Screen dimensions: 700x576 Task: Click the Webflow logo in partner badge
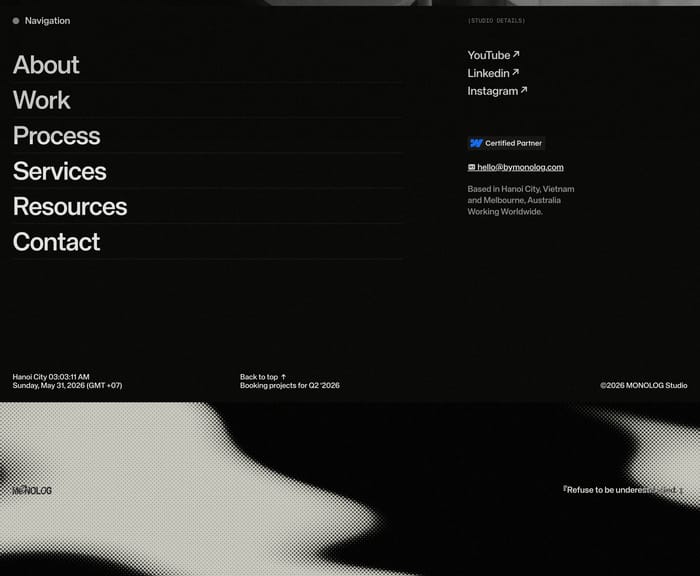[x=476, y=143]
